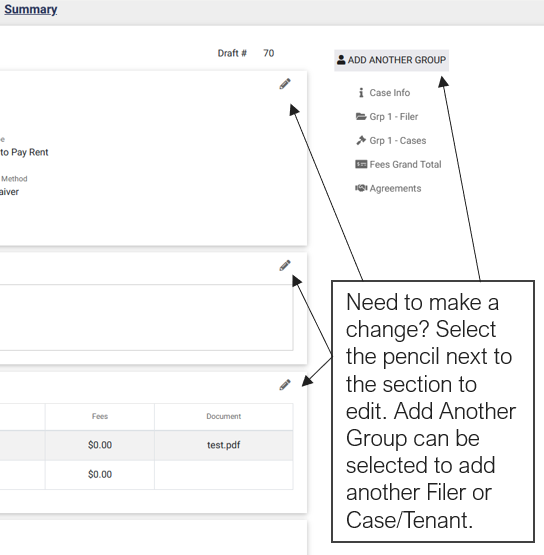Image resolution: width=544 pixels, height=555 pixels.
Task: Select the Draft # label
Action: 232,53
